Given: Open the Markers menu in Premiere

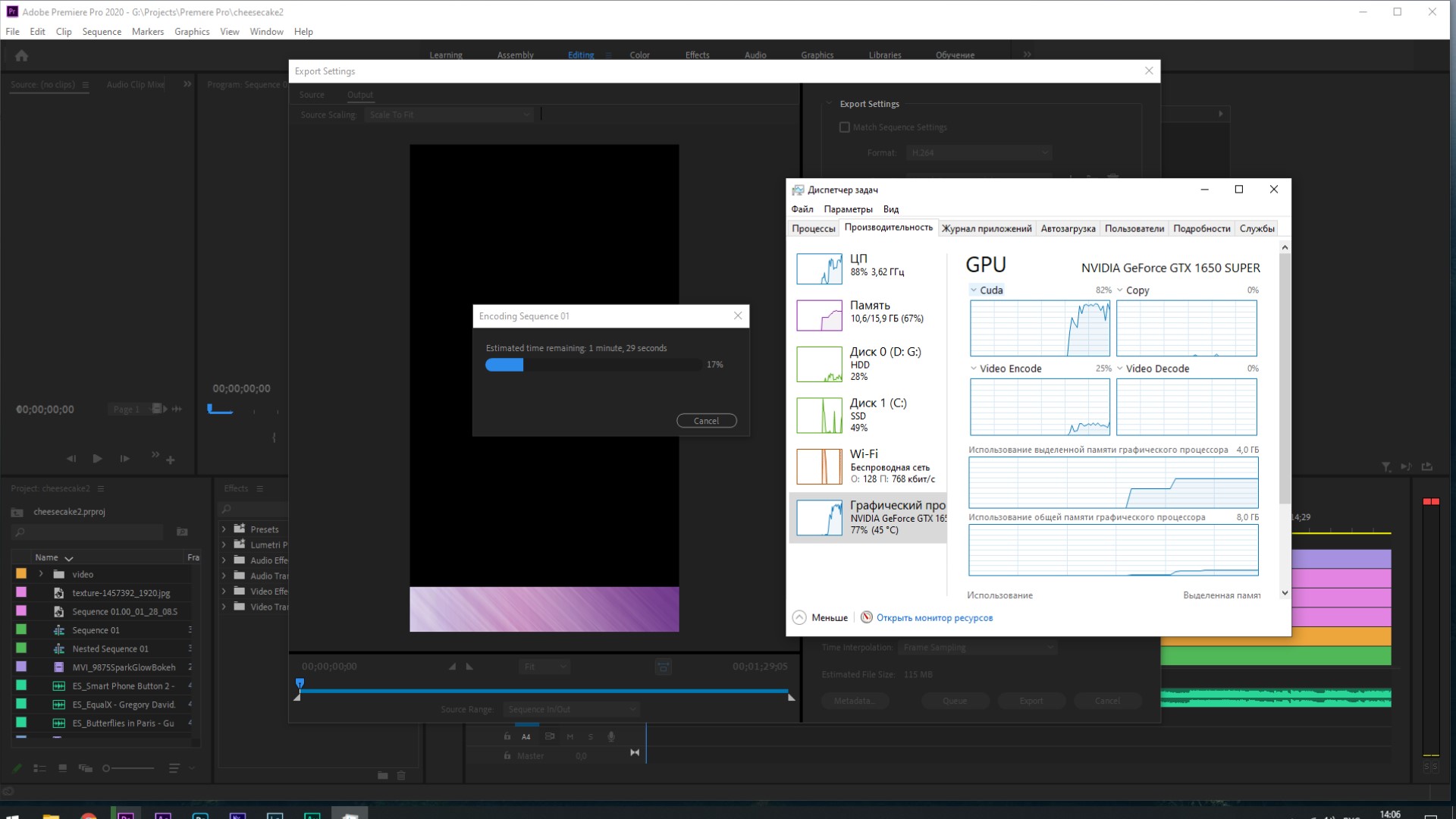Looking at the screenshot, I should point(148,32).
